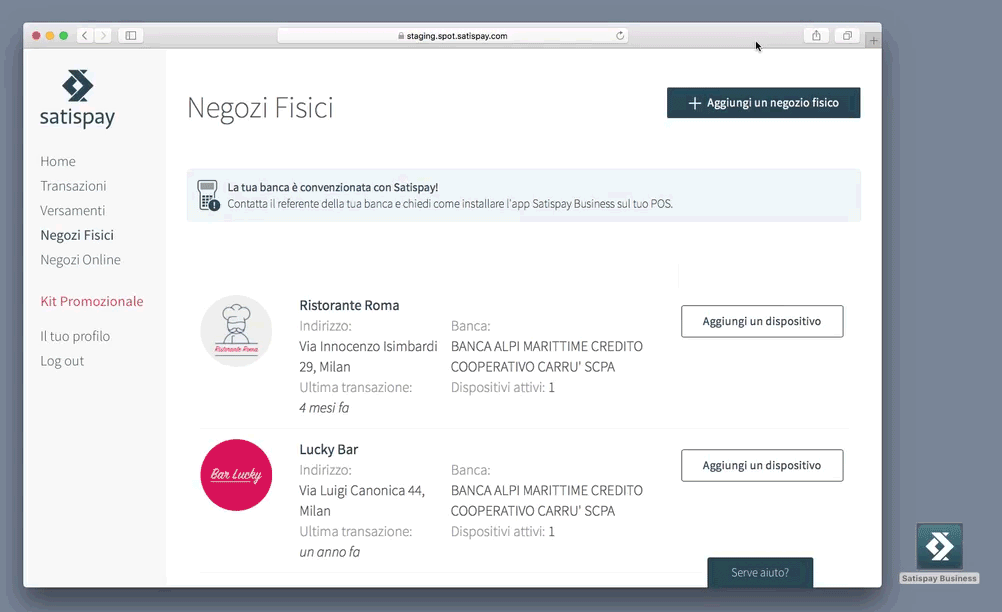Open the Serve aiuto? help button
The image size is (1002, 612).
pos(760,572)
